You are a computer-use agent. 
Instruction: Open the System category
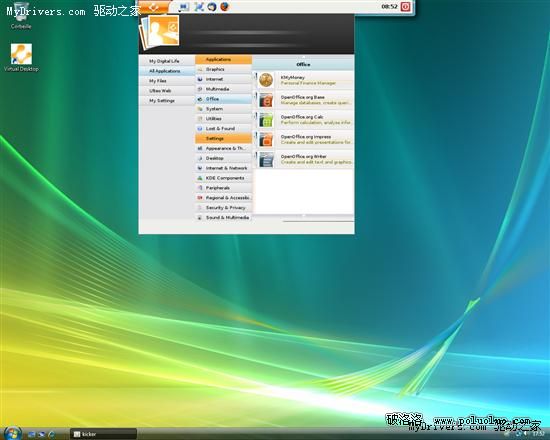coord(223,109)
